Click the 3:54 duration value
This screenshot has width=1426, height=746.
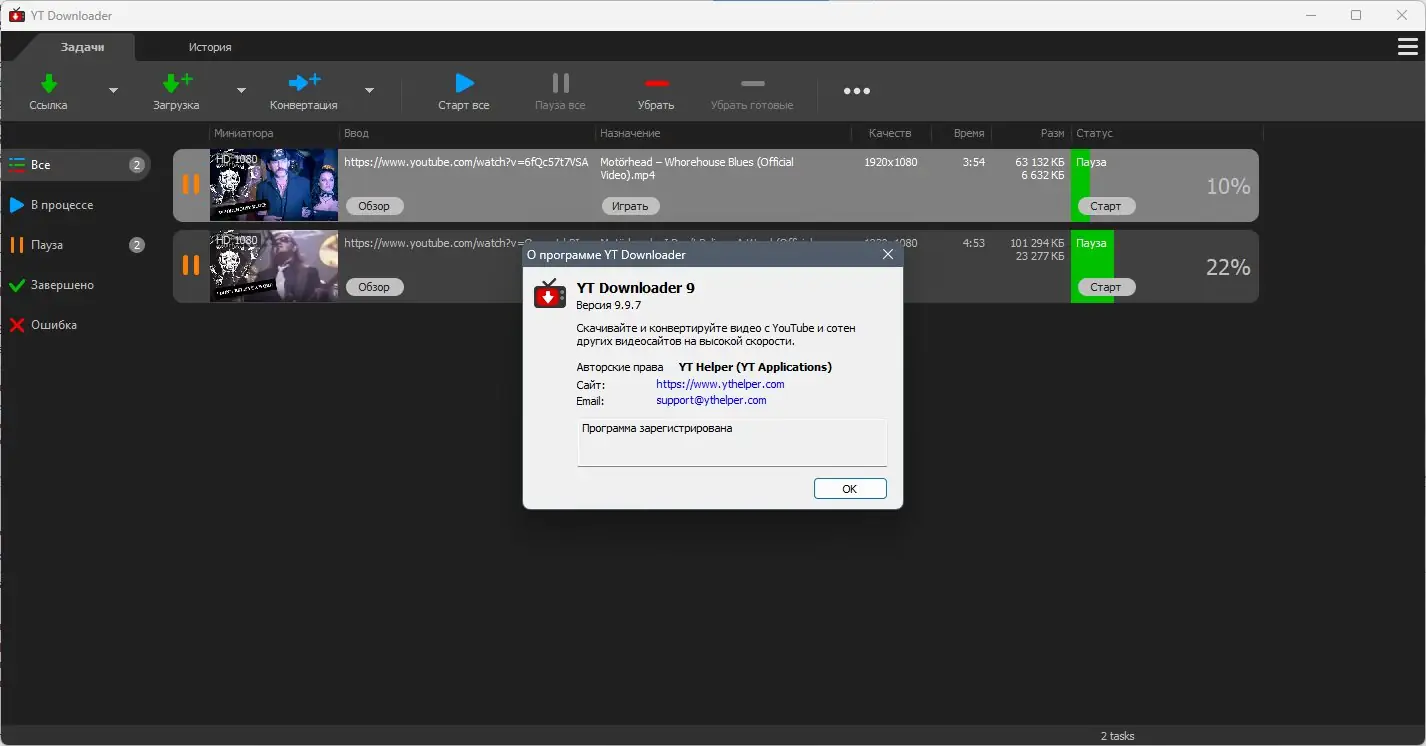[974, 162]
